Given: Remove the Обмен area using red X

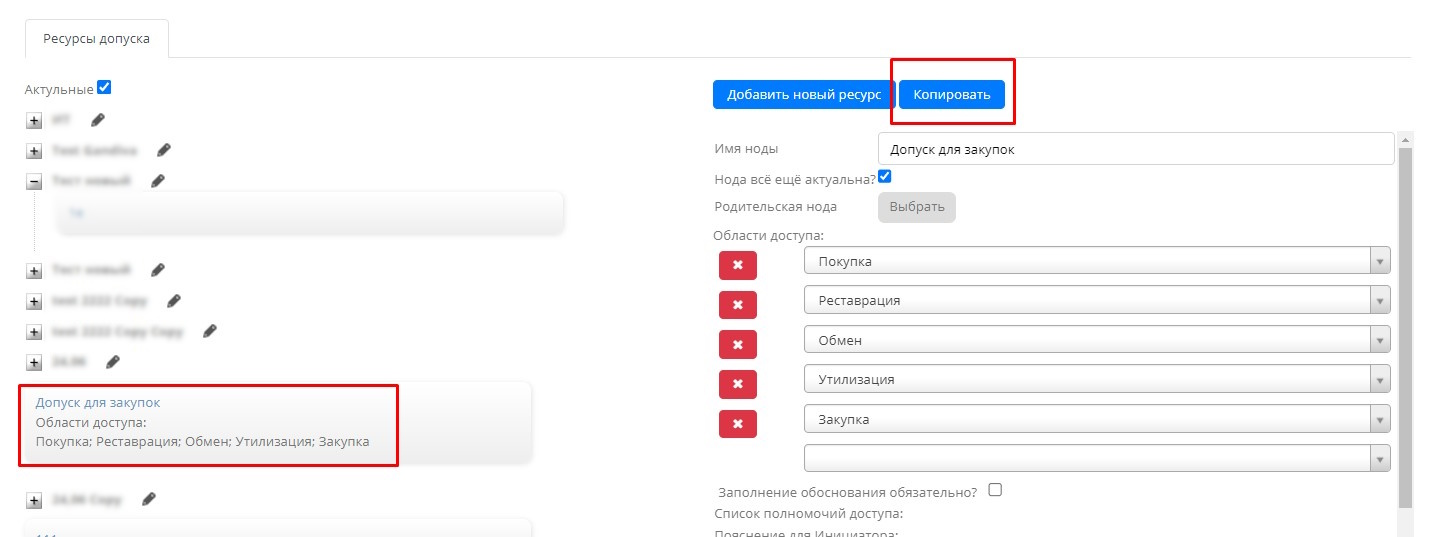Looking at the screenshot, I should (x=737, y=344).
